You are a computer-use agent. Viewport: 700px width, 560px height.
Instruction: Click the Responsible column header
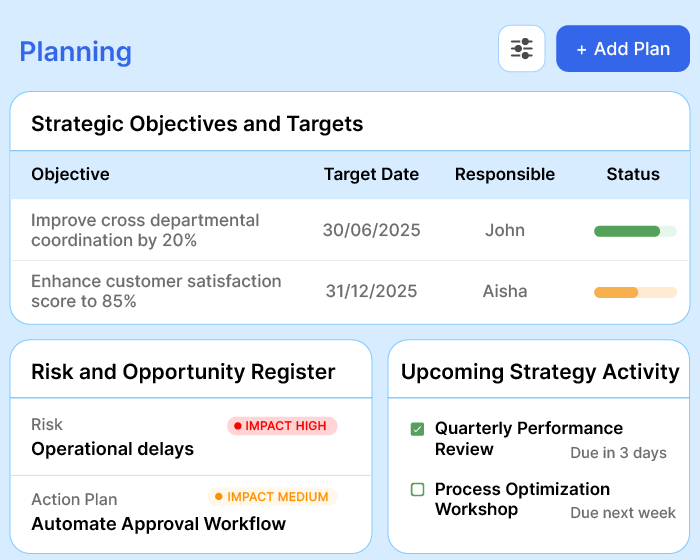(x=504, y=174)
